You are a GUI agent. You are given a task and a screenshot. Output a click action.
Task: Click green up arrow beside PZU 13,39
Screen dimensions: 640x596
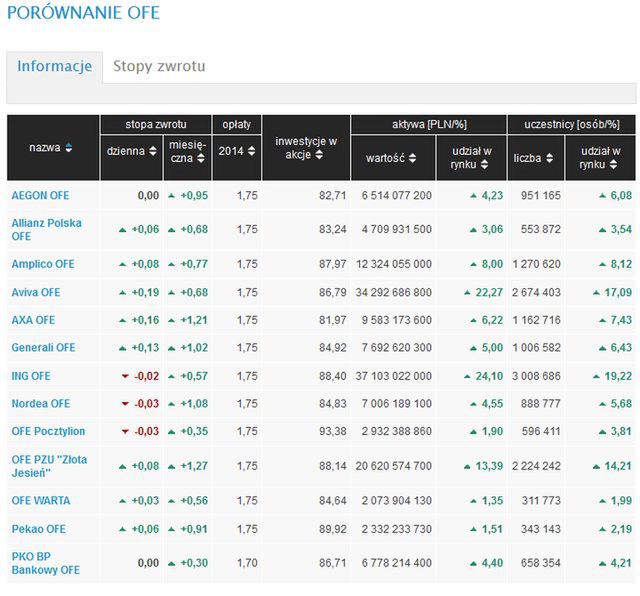[x=467, y=466]
